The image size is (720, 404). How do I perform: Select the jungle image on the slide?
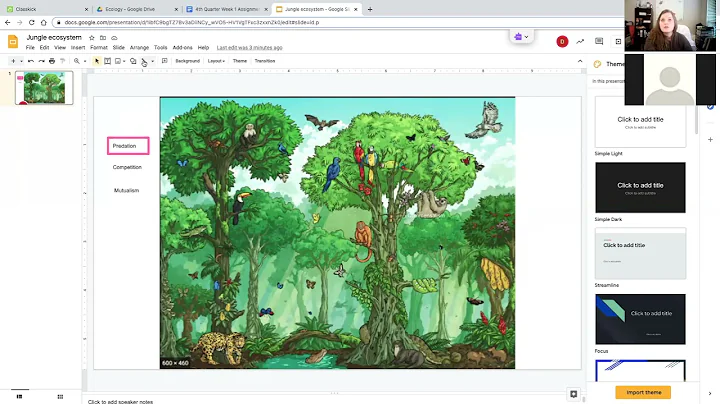(x=338, y=233)
